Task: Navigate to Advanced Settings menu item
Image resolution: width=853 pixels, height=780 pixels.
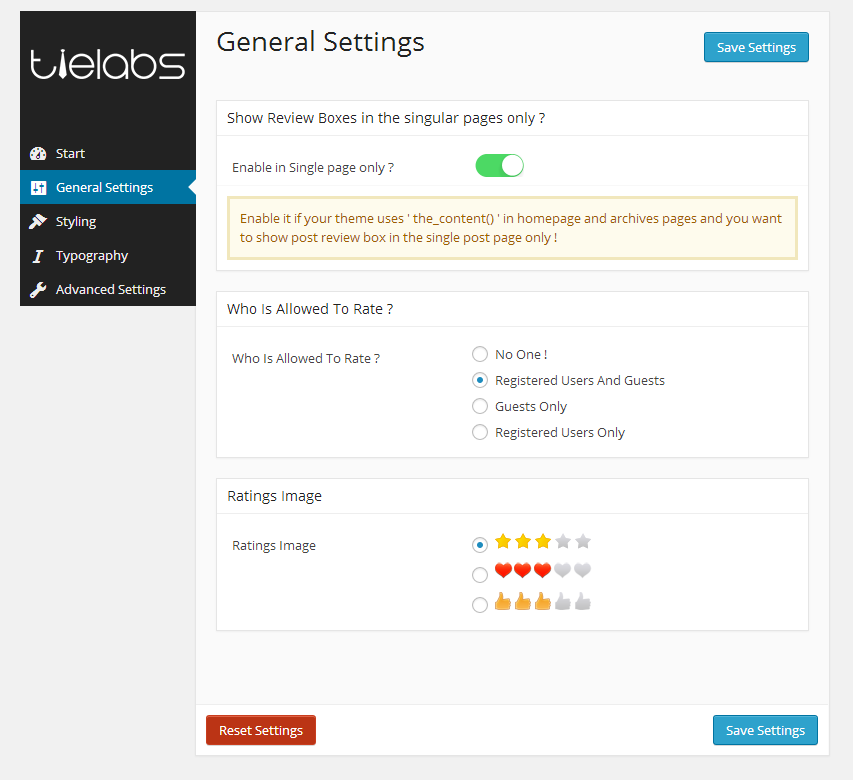Action: [110, 289]
